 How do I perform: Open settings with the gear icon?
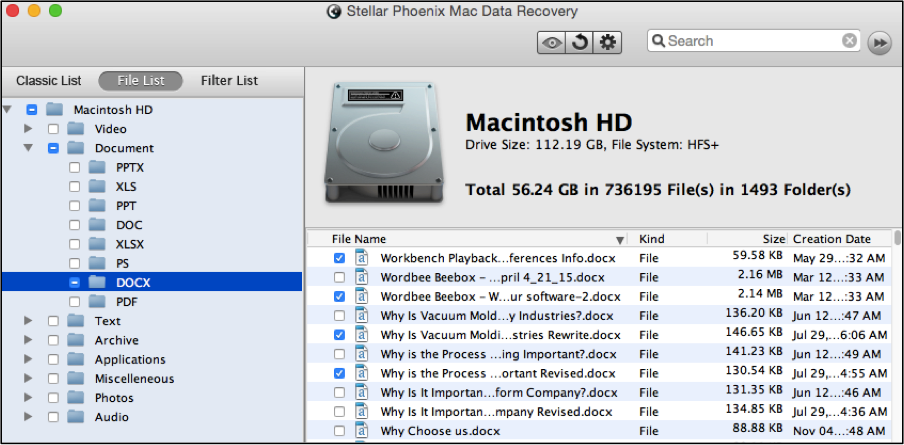pyautogui.click(x=607, y=43)
